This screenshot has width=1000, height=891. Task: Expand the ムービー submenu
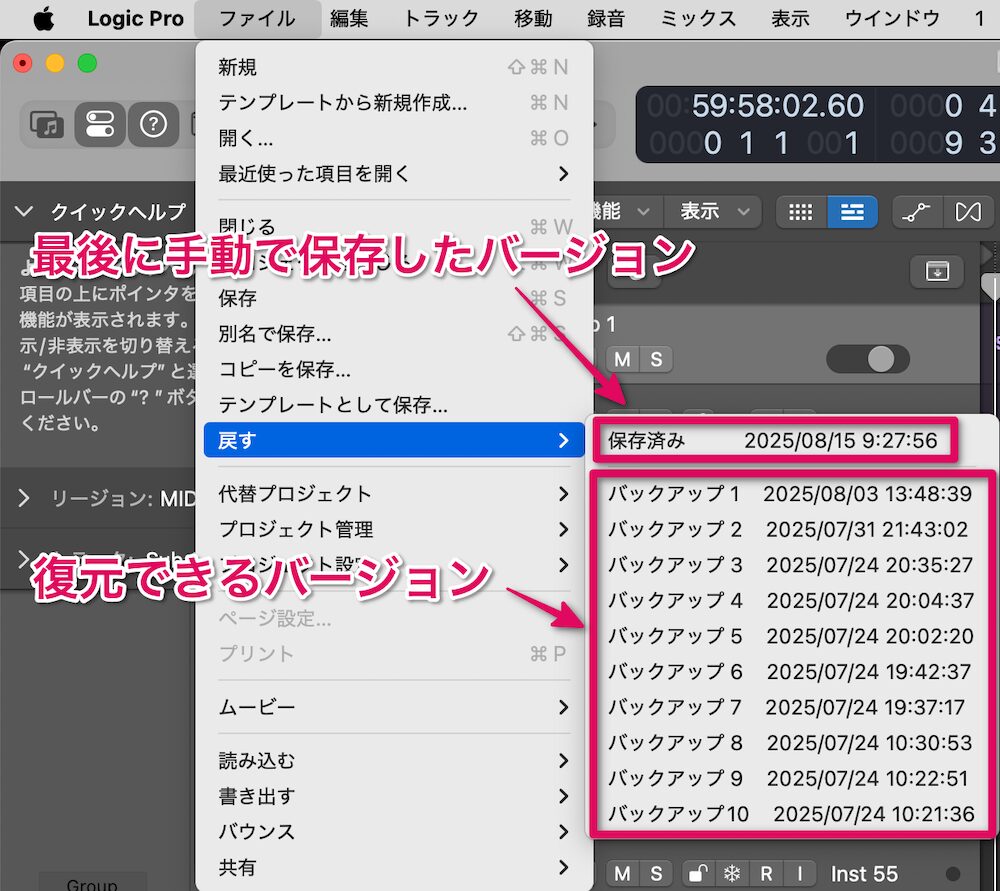pos(394,707)
